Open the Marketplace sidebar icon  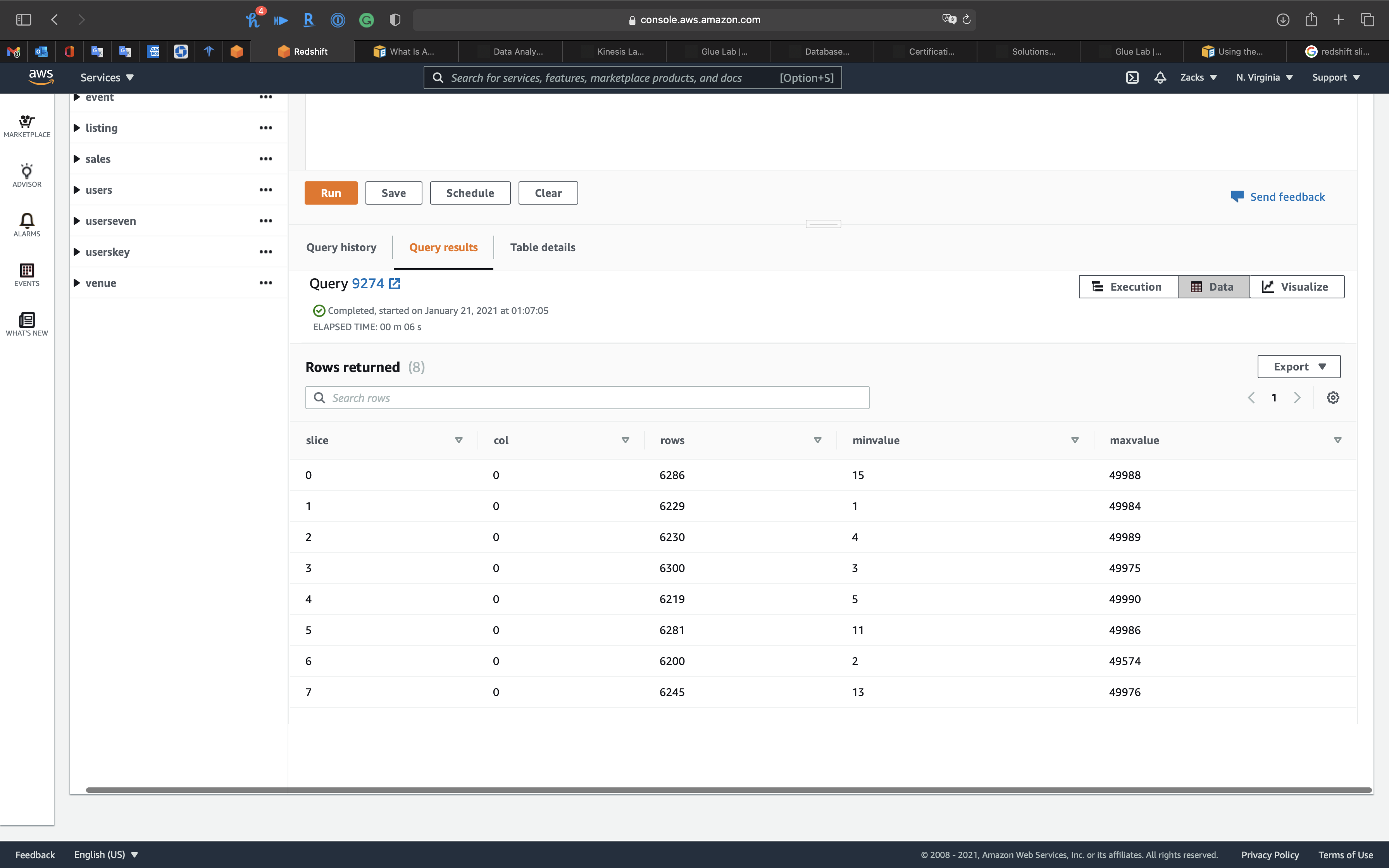(27, 126)
